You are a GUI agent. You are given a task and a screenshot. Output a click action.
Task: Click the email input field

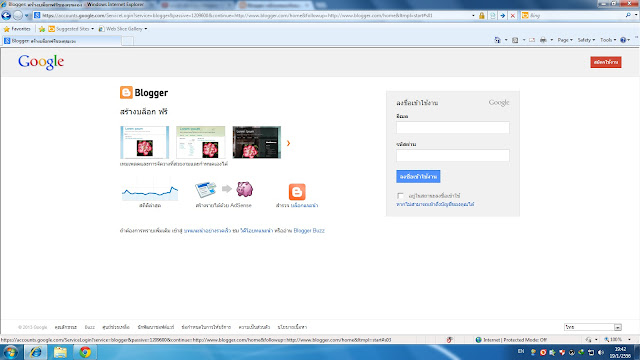(453, 127)
